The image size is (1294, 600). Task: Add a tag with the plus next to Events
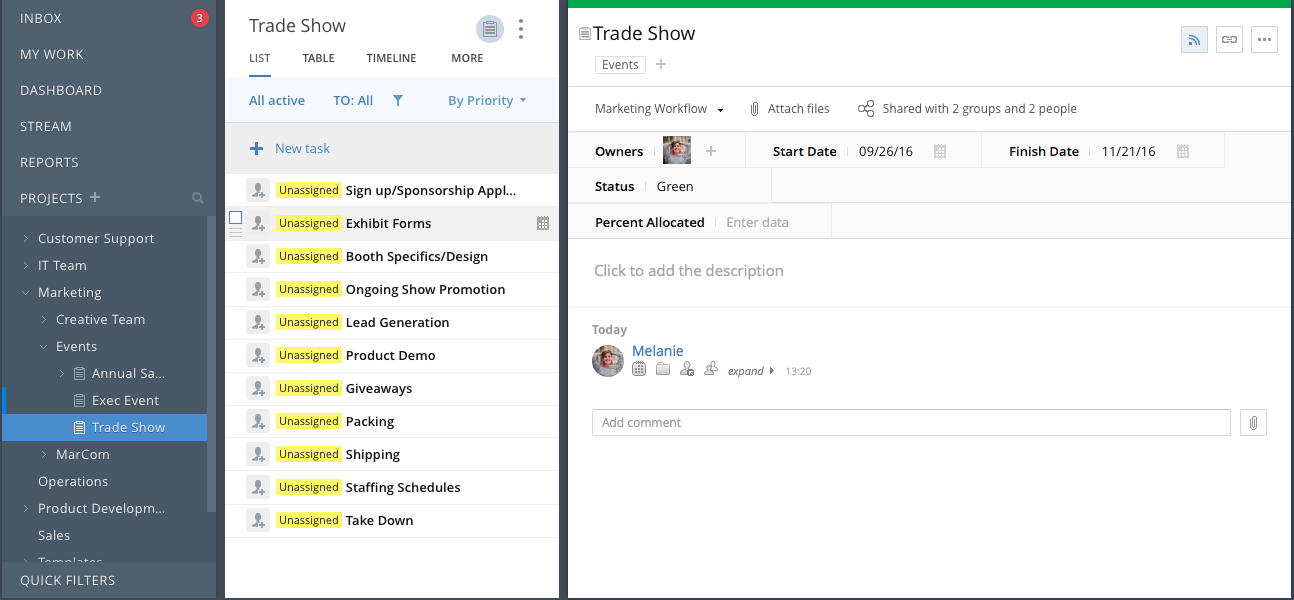tap(661, 64)
